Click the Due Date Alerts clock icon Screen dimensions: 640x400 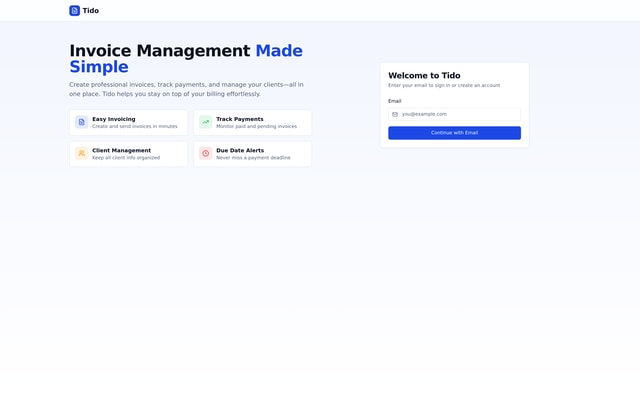coord(205,153)
